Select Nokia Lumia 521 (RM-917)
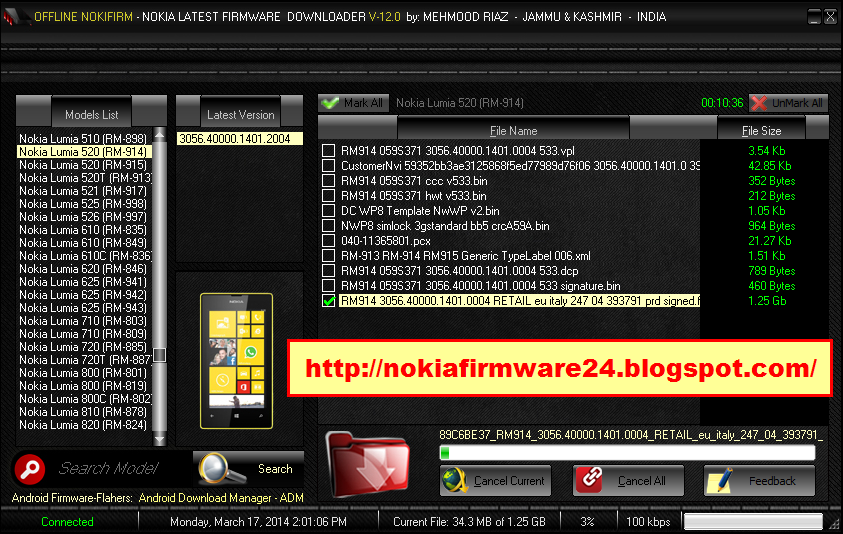The width and height of the screenshot is (843, 534). click(x=83, y=191)
